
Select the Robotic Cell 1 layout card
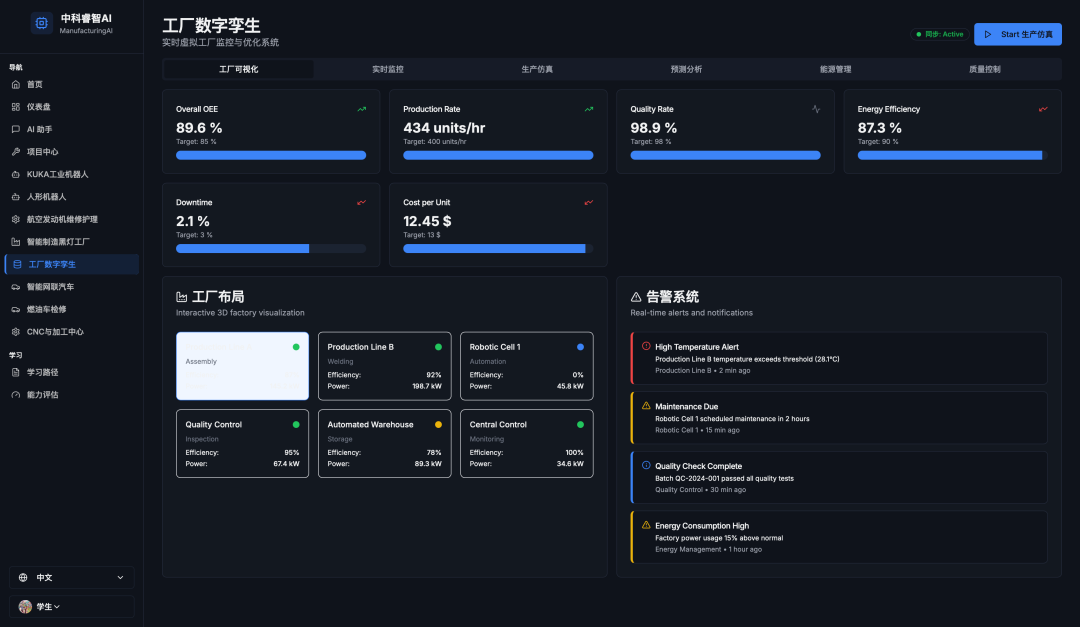pos(526,366)
